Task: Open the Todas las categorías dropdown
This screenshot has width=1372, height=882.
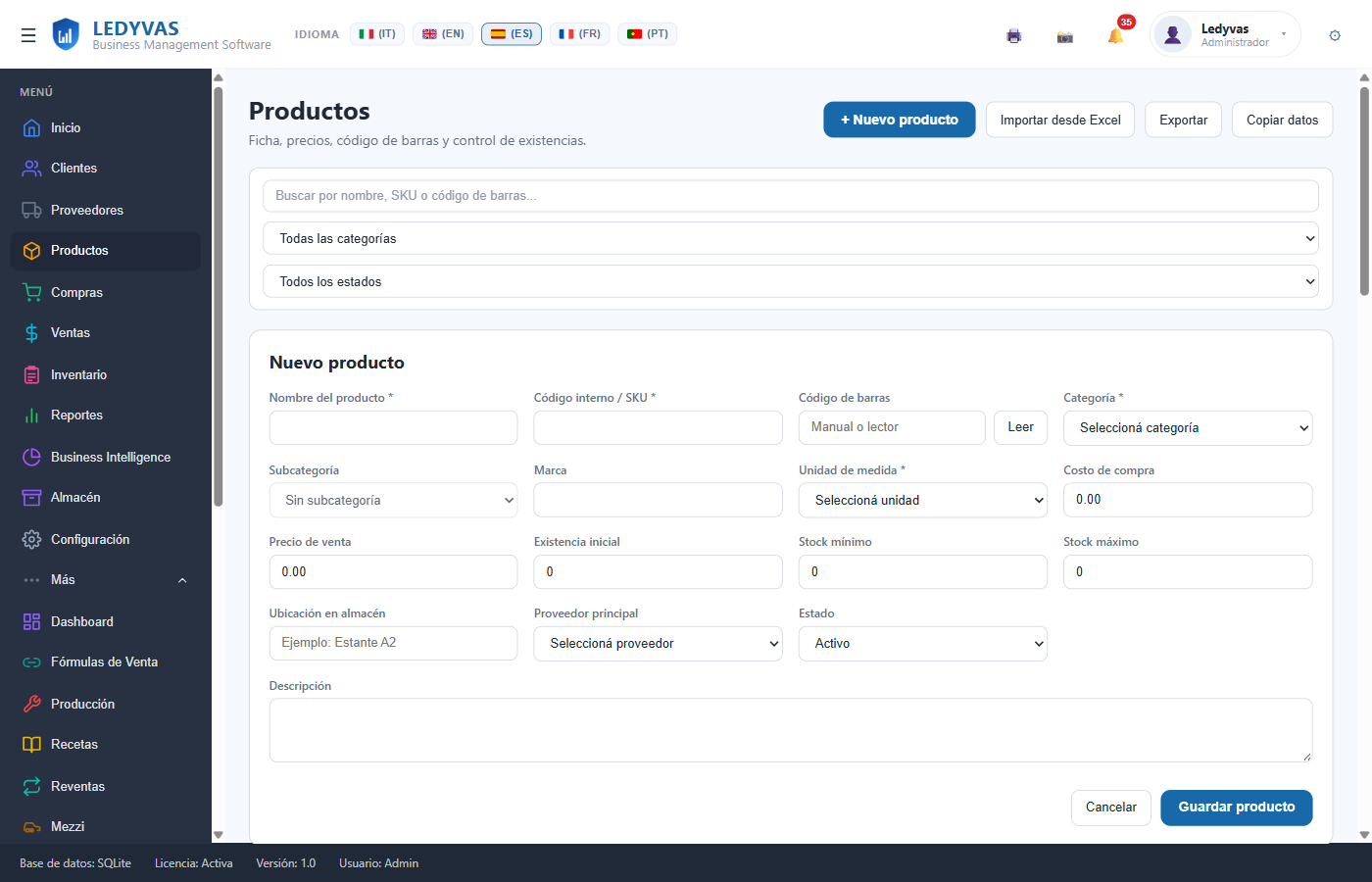Action: [791, 238]
